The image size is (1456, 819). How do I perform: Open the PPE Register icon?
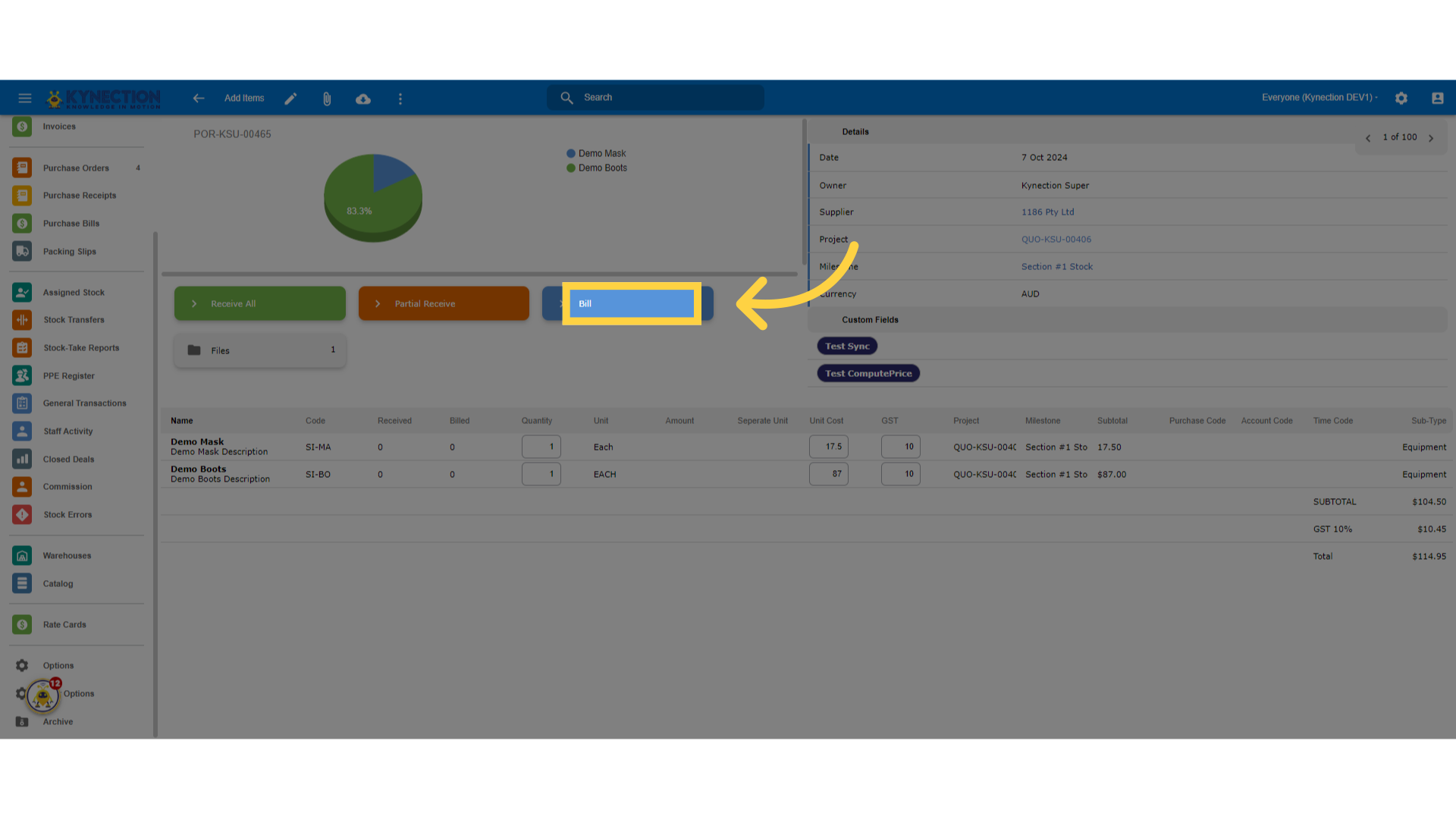tap(21, 375)
